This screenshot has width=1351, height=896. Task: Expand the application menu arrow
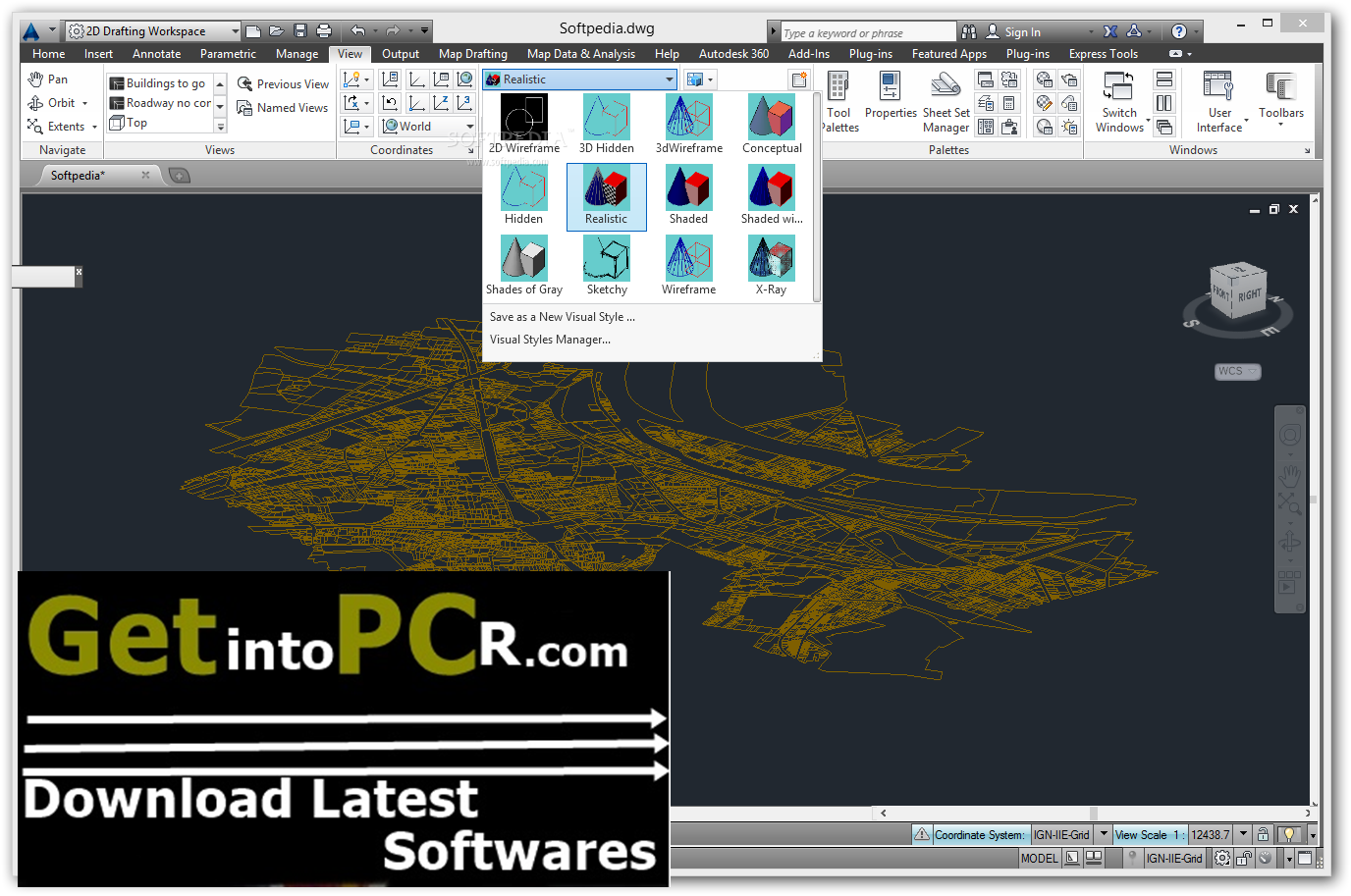point(52,31)
